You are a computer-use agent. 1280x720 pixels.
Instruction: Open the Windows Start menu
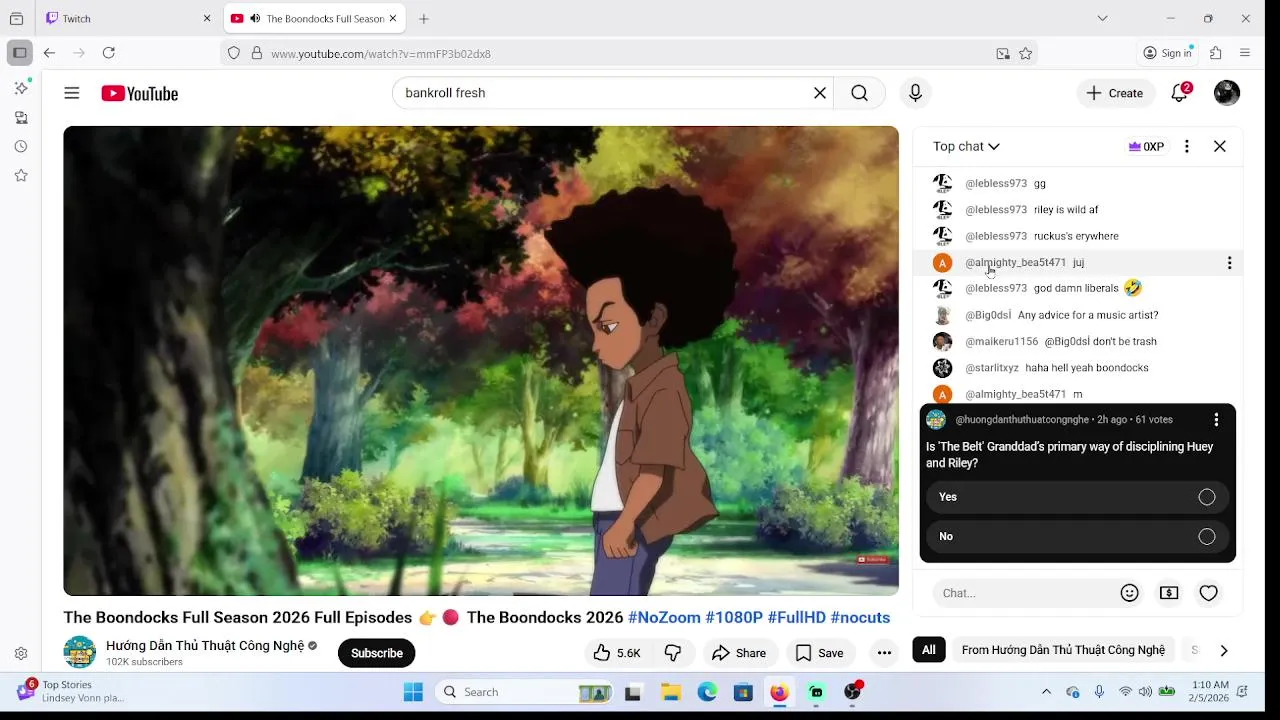click(x=413, y=692)
